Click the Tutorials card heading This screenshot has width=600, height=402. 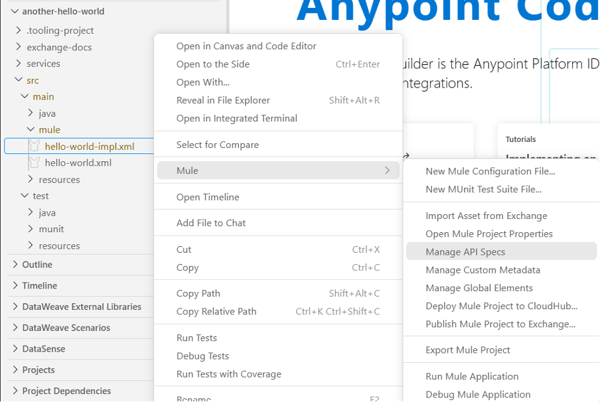(520, 139)
